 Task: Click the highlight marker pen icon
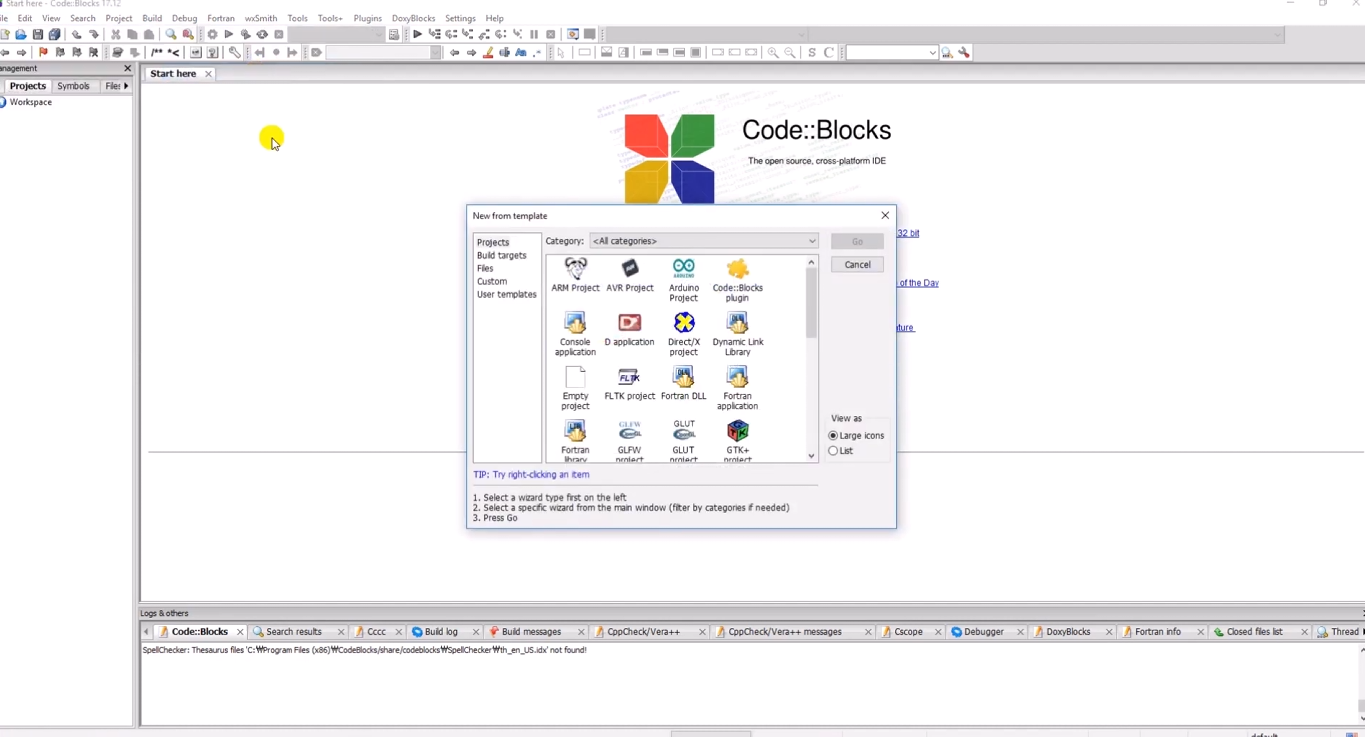[x=488, y=52]
